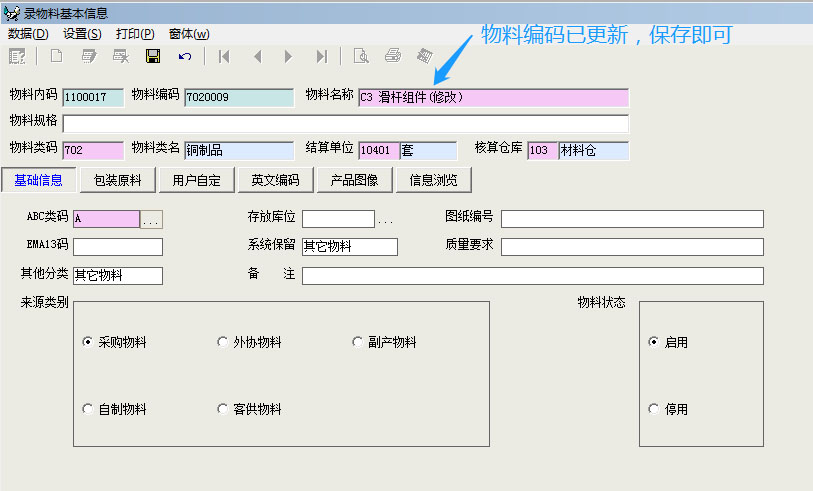This screenshot has height=491, width=813.
Task: Click the new blank record icon
Action: coord(56,56)
